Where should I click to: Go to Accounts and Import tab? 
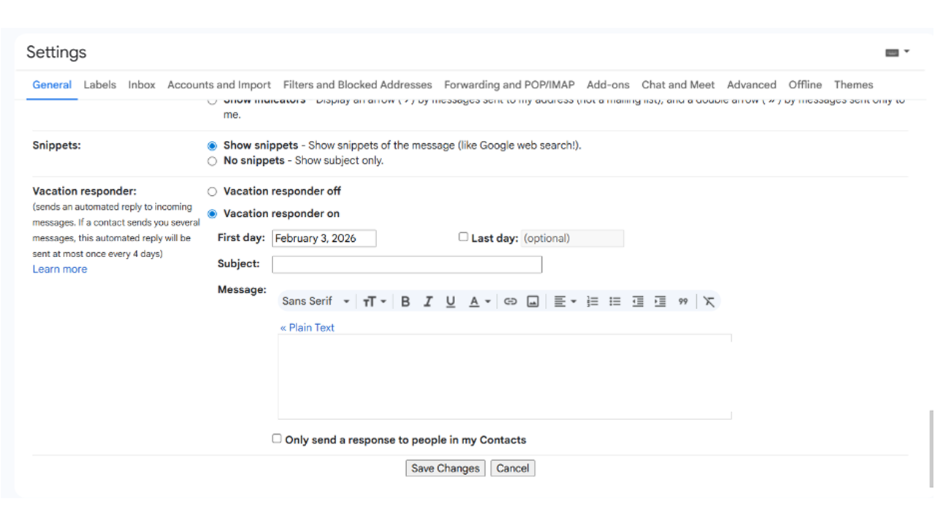pyautogui.click(x=219, y=85)
